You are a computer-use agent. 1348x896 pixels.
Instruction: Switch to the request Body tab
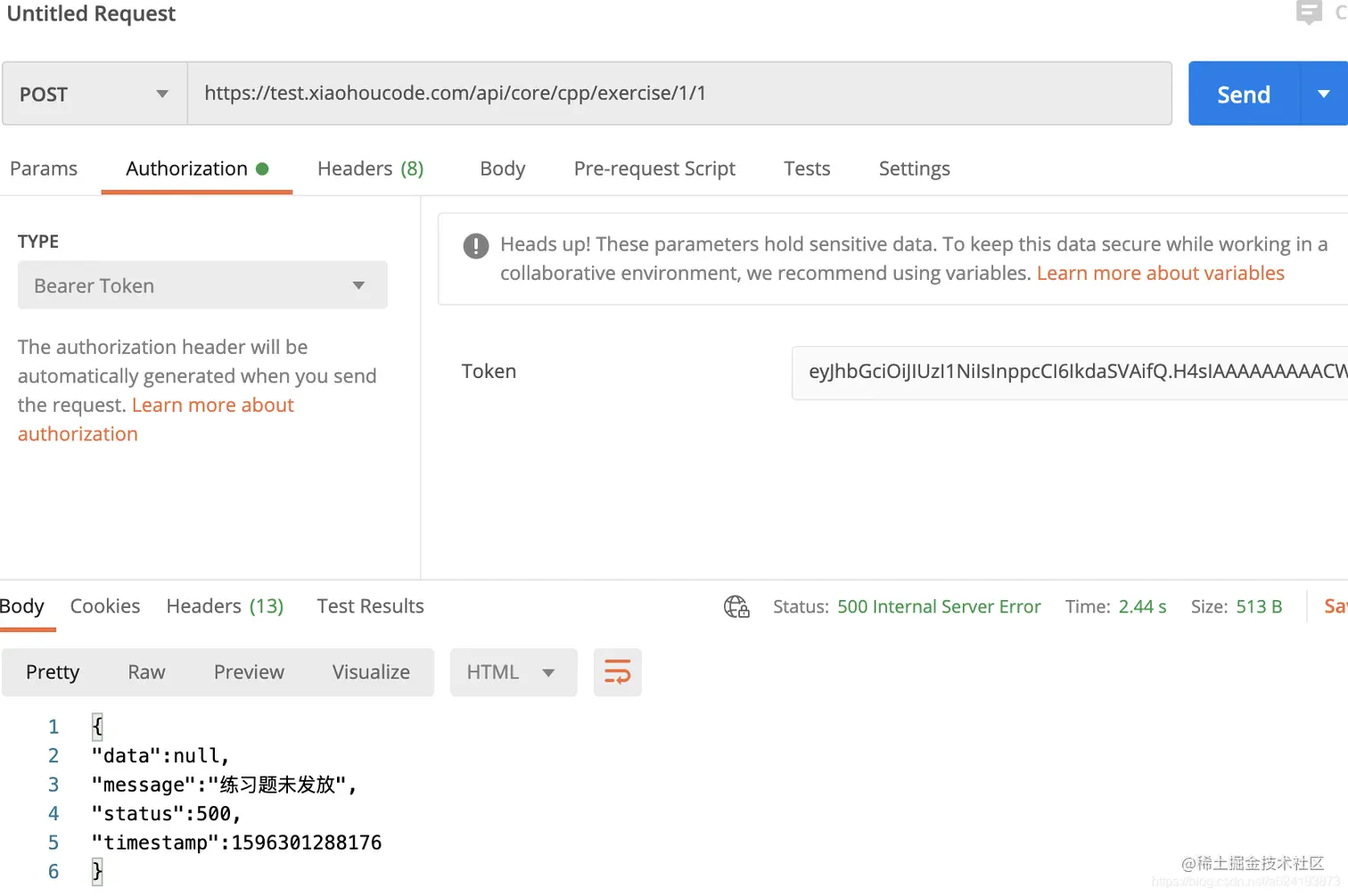(x=503, y=169)
